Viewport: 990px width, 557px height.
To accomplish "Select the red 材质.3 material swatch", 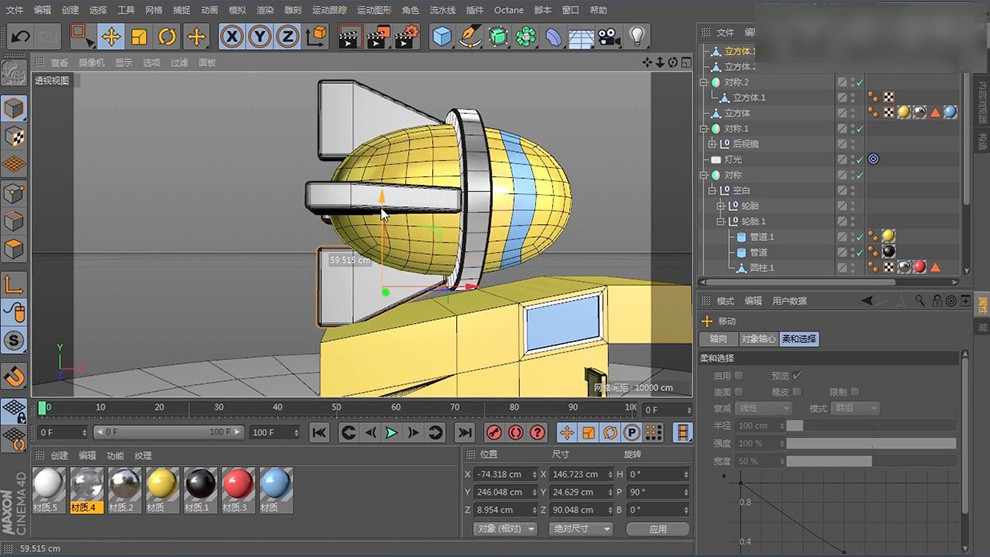I will click(x=237, y=485).
